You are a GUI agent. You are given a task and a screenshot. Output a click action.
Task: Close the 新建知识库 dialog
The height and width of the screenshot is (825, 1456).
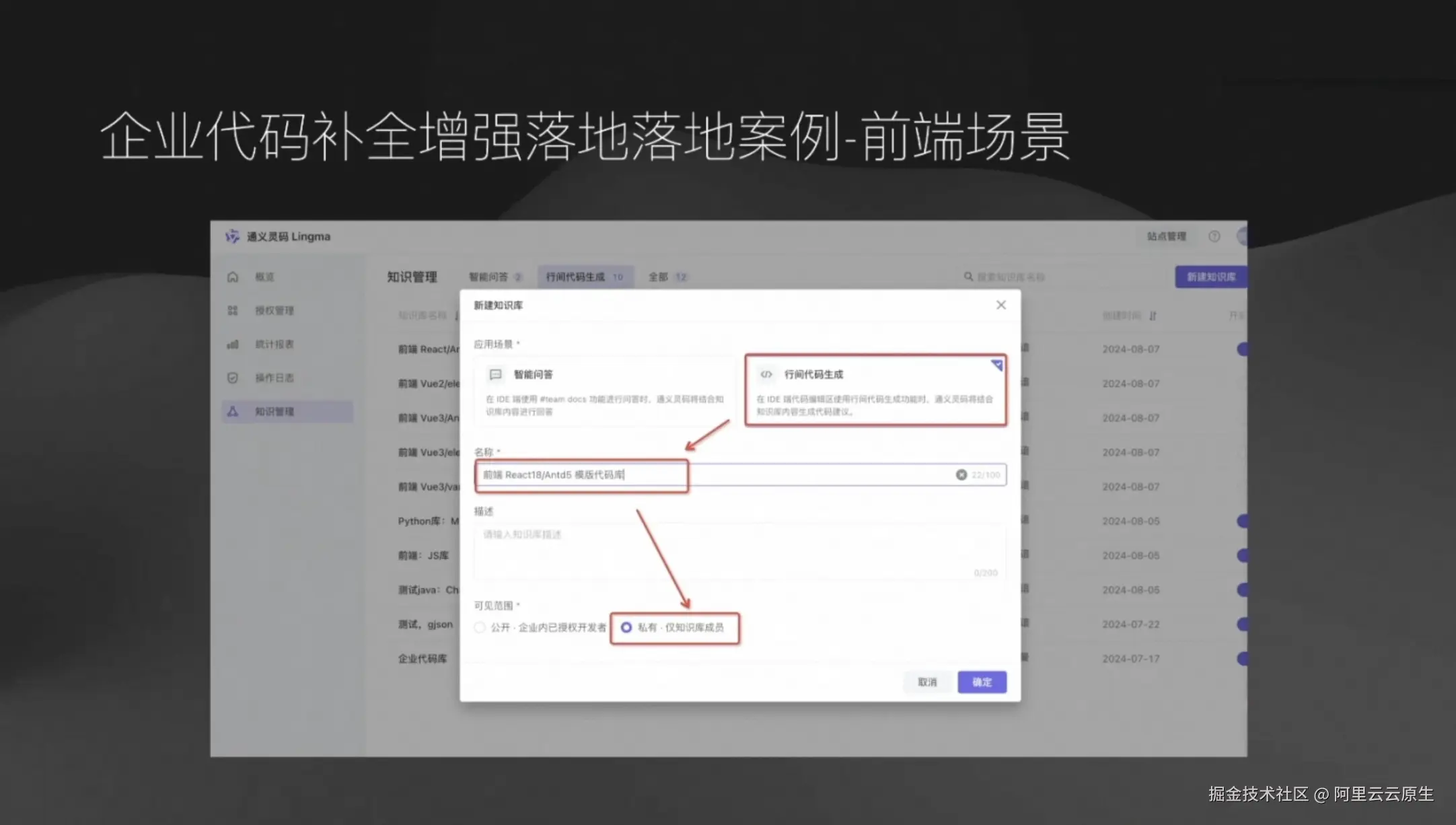[1001, 305]
